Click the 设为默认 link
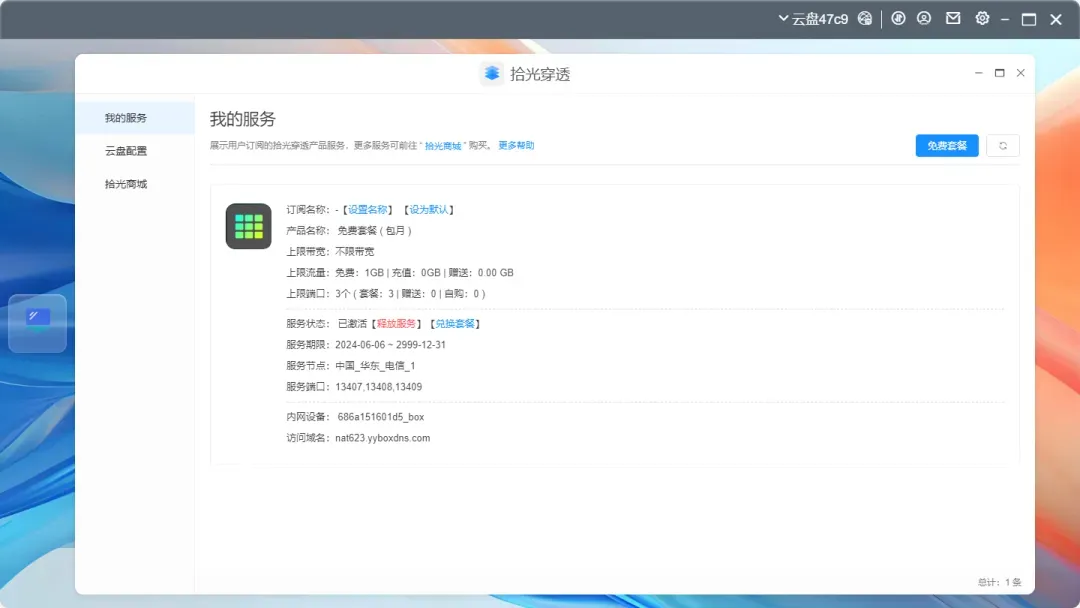This screenshot has width=1080, height=608. coord(428,209)
